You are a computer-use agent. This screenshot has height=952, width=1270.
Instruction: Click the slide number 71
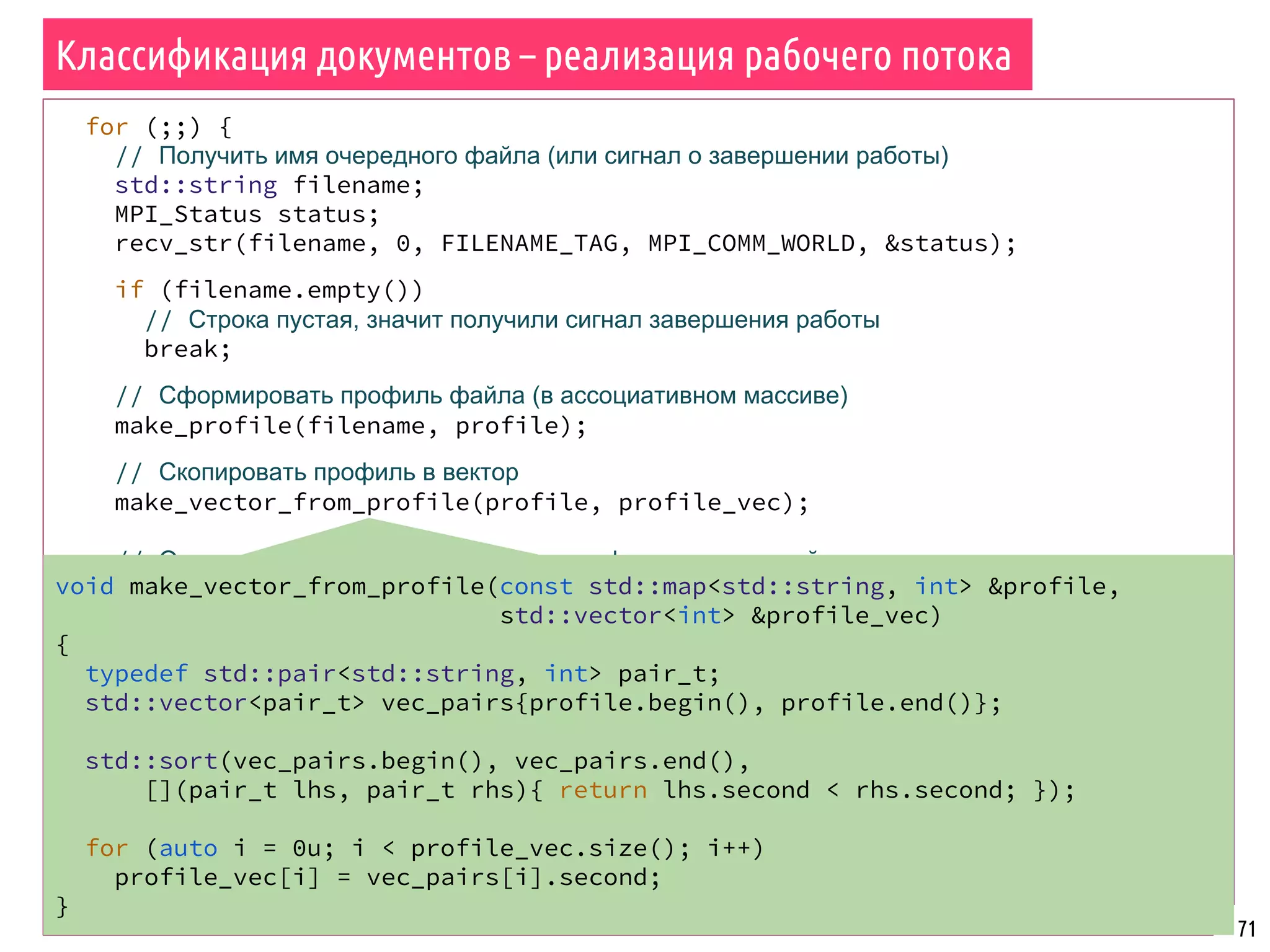pyautogui.click(x=1246, y=929)
